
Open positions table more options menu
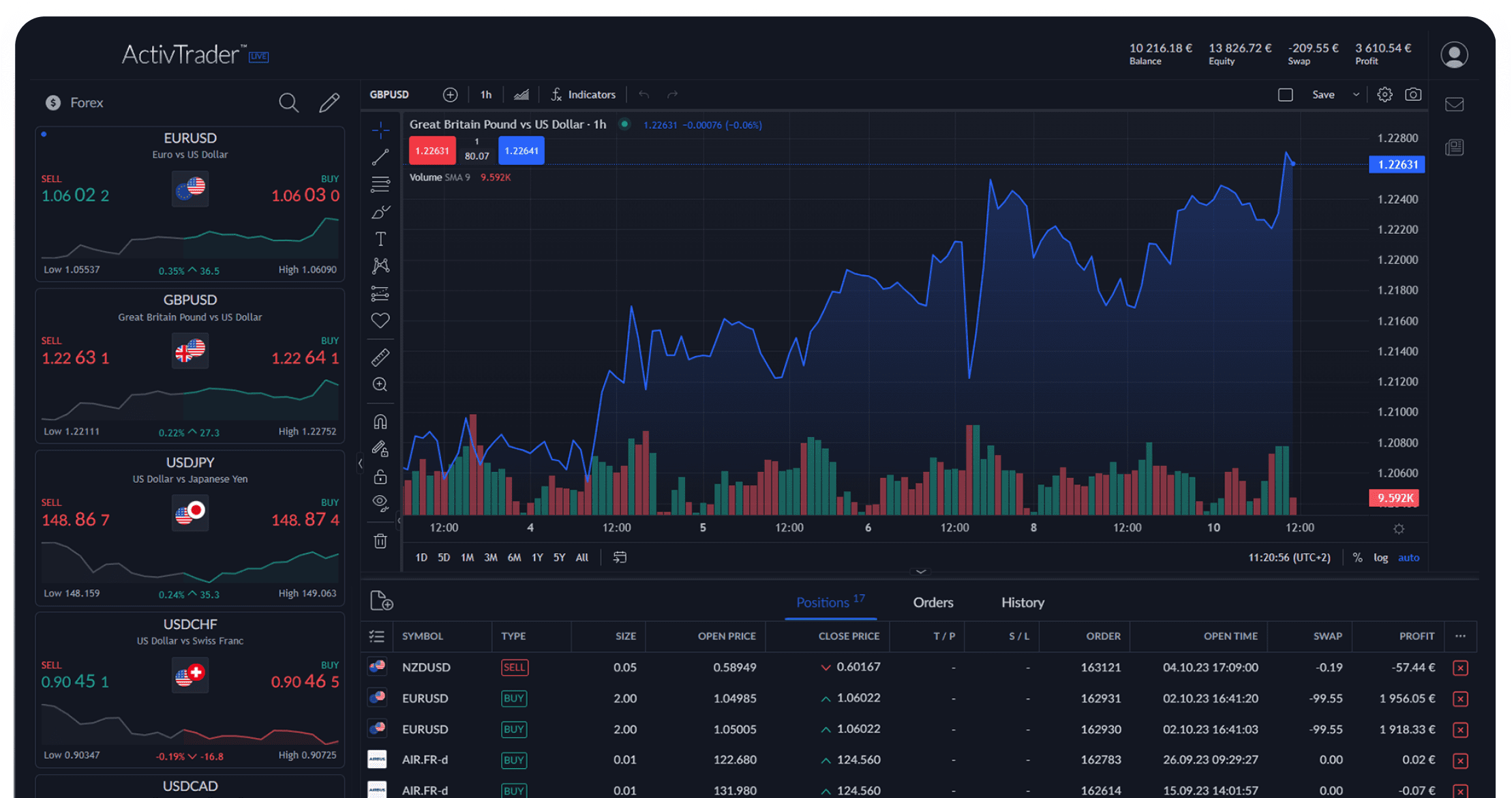pyautogui.click(x=1460, y=636)
